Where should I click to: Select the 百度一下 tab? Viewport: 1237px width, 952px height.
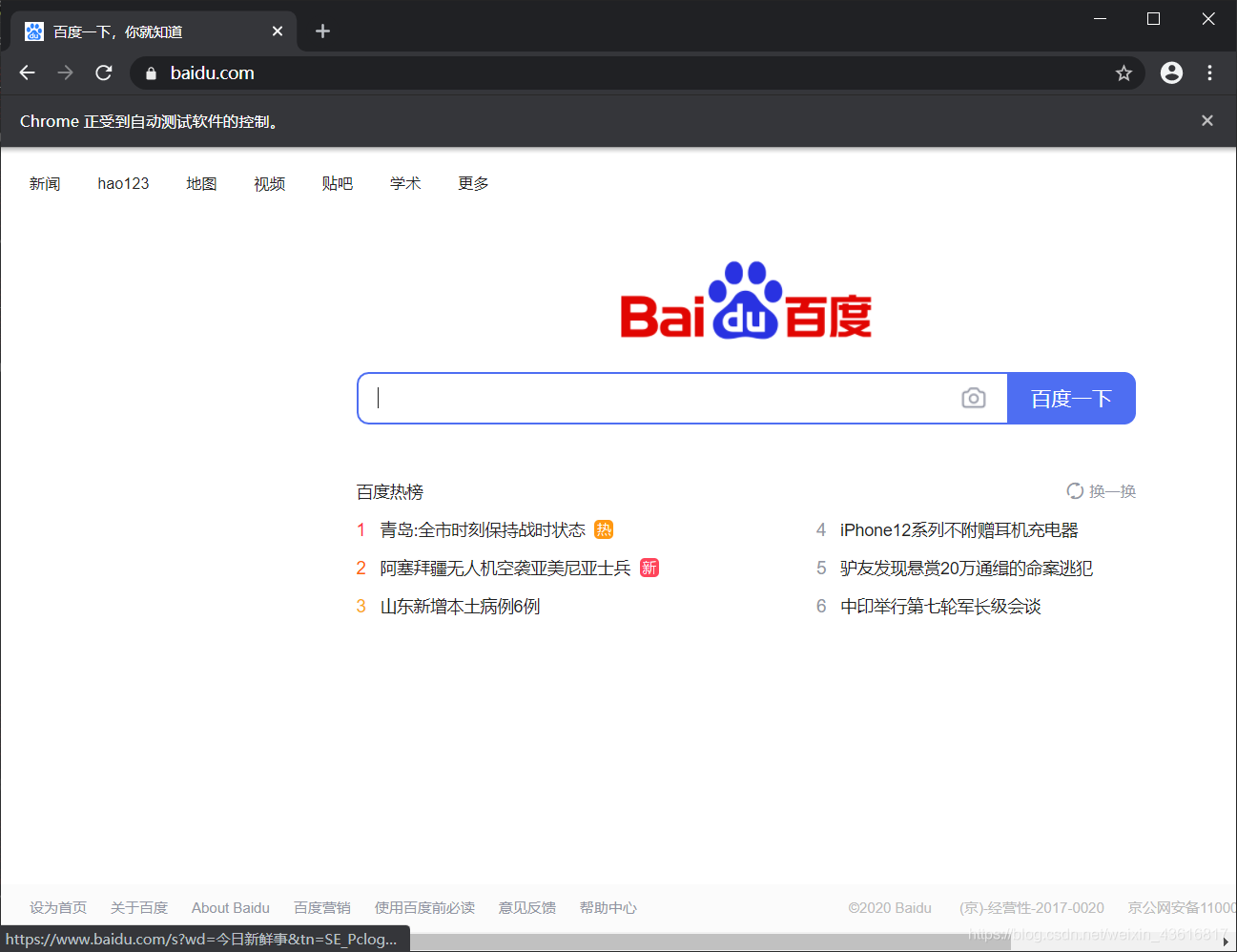pos(155,31)
